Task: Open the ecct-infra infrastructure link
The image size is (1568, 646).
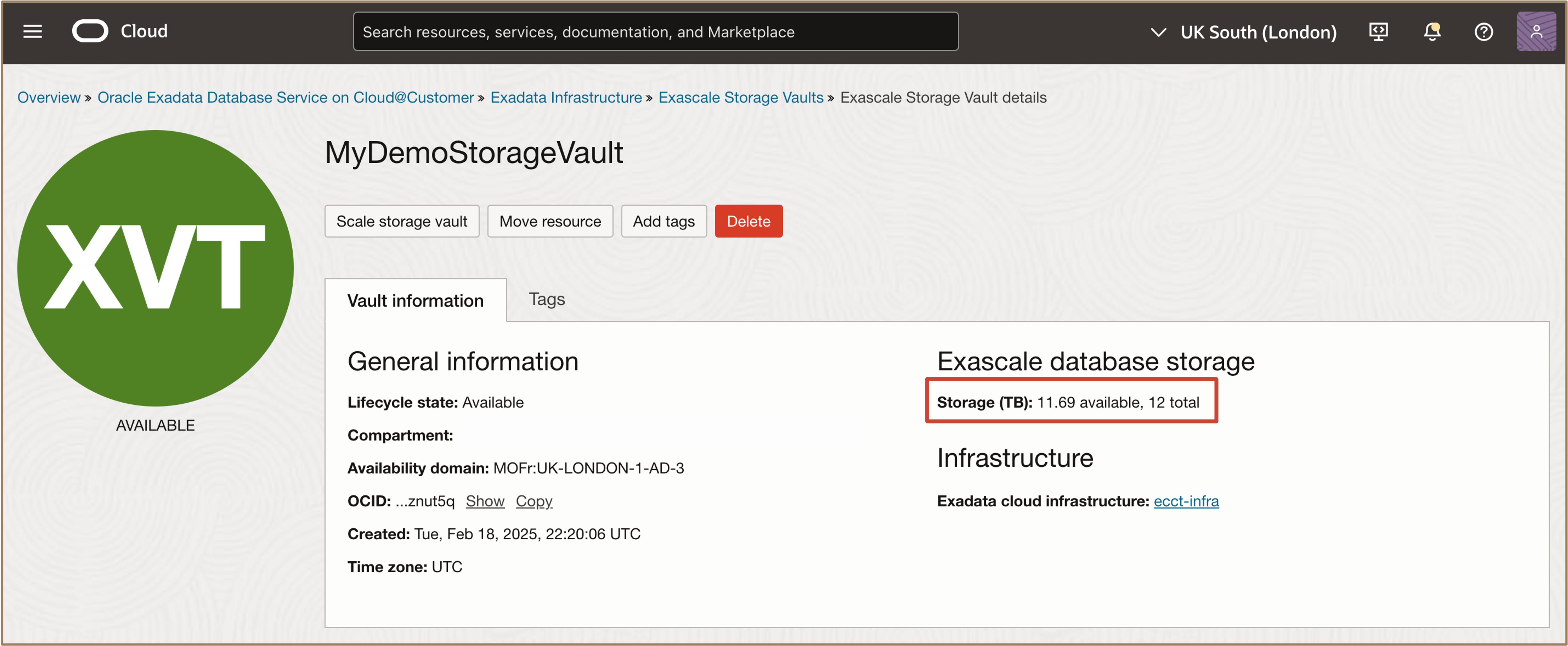Action: tap(1186, 501)
